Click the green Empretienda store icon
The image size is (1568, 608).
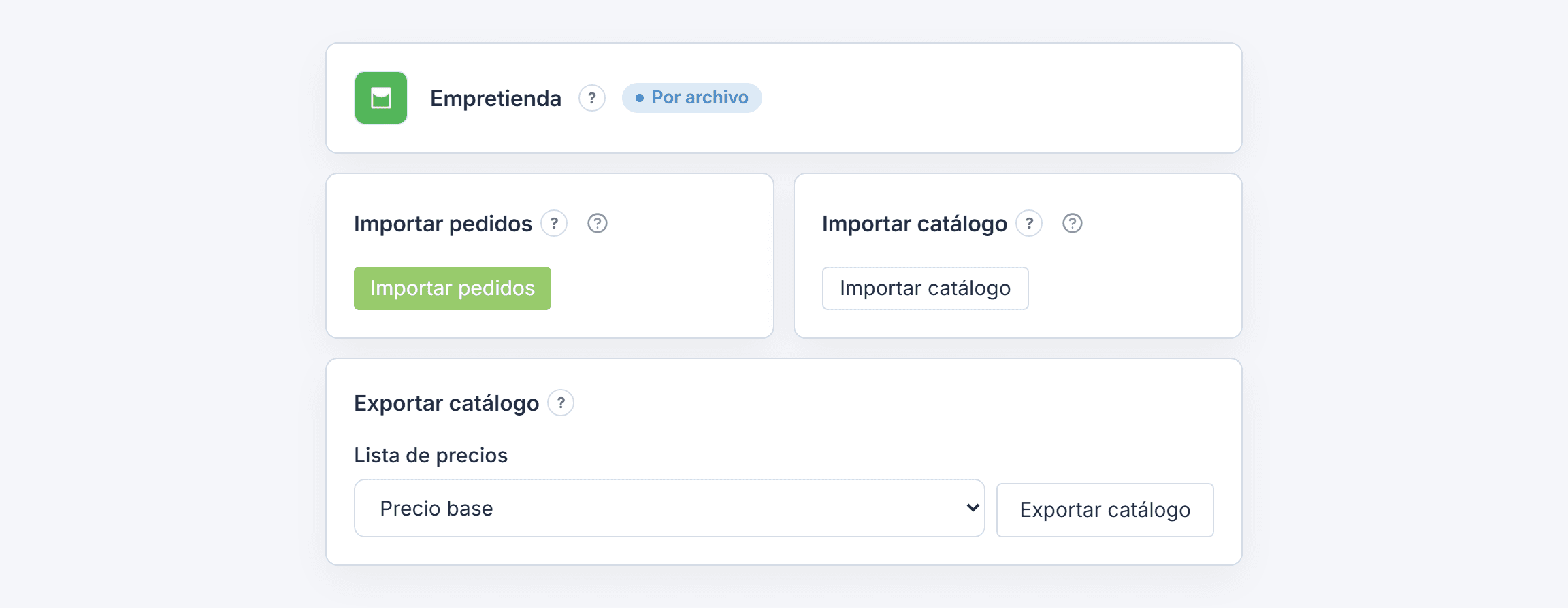[x=381, y=98]
